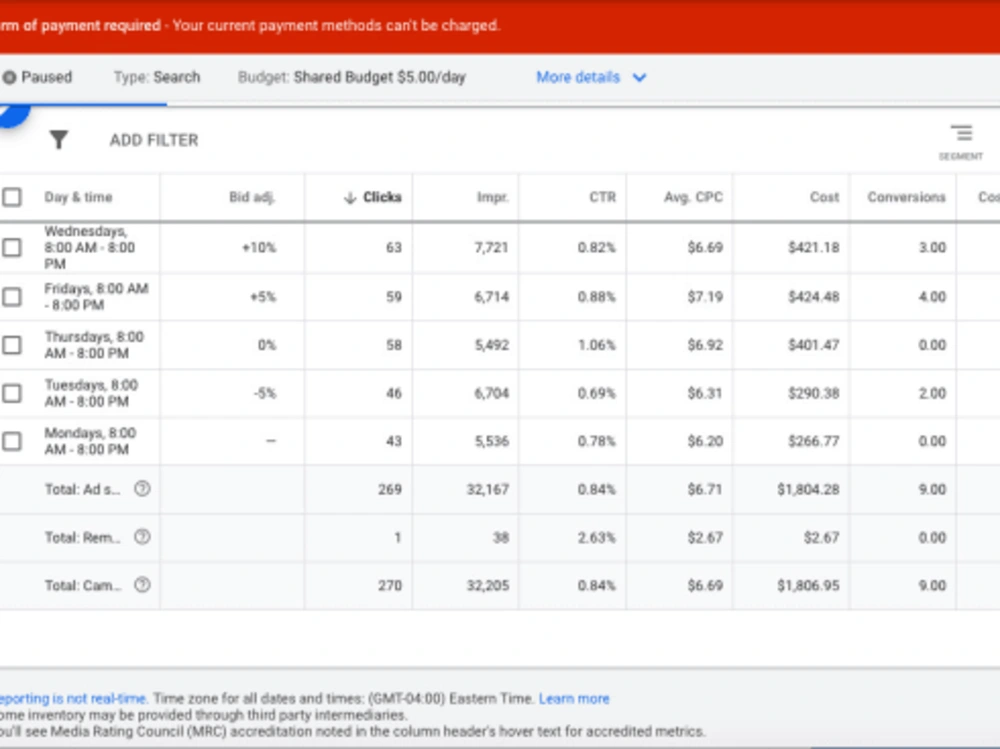The image size is (1000, 749).
Task: Open the Learn more link
Action: point(574,699)
